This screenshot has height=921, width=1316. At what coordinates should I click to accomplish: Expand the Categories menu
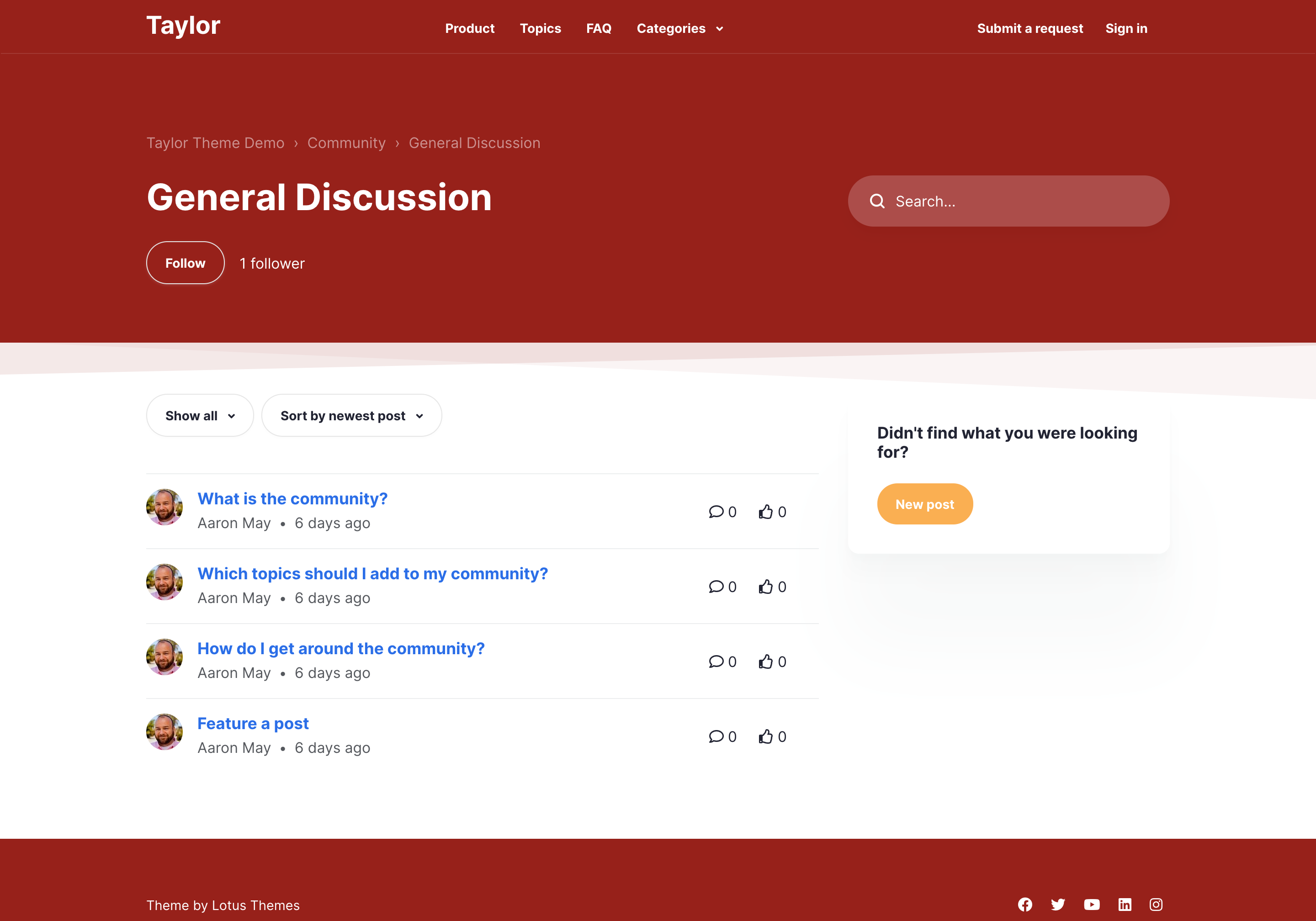[x=680, y=29]
